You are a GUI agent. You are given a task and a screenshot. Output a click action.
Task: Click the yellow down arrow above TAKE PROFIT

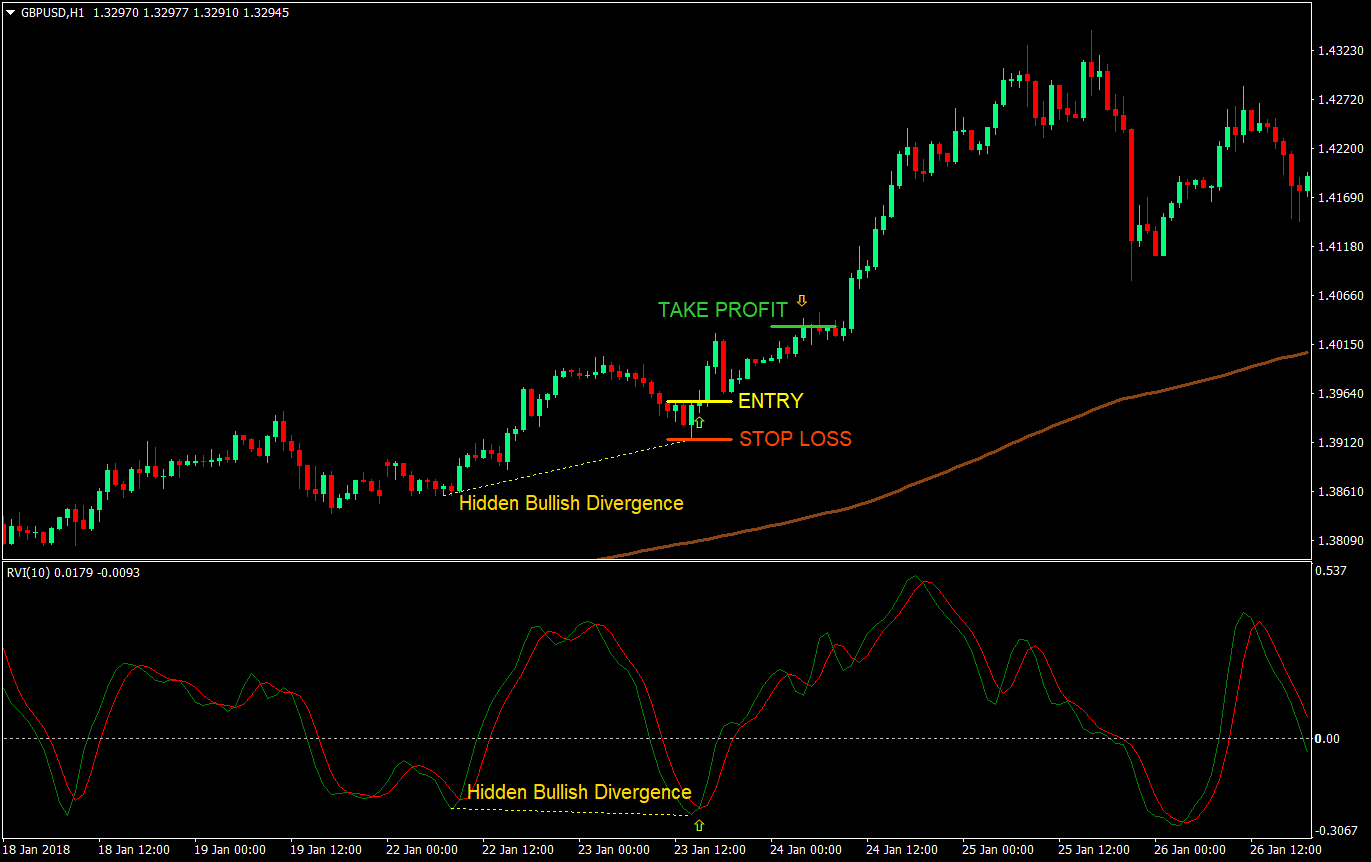(803, 299)
